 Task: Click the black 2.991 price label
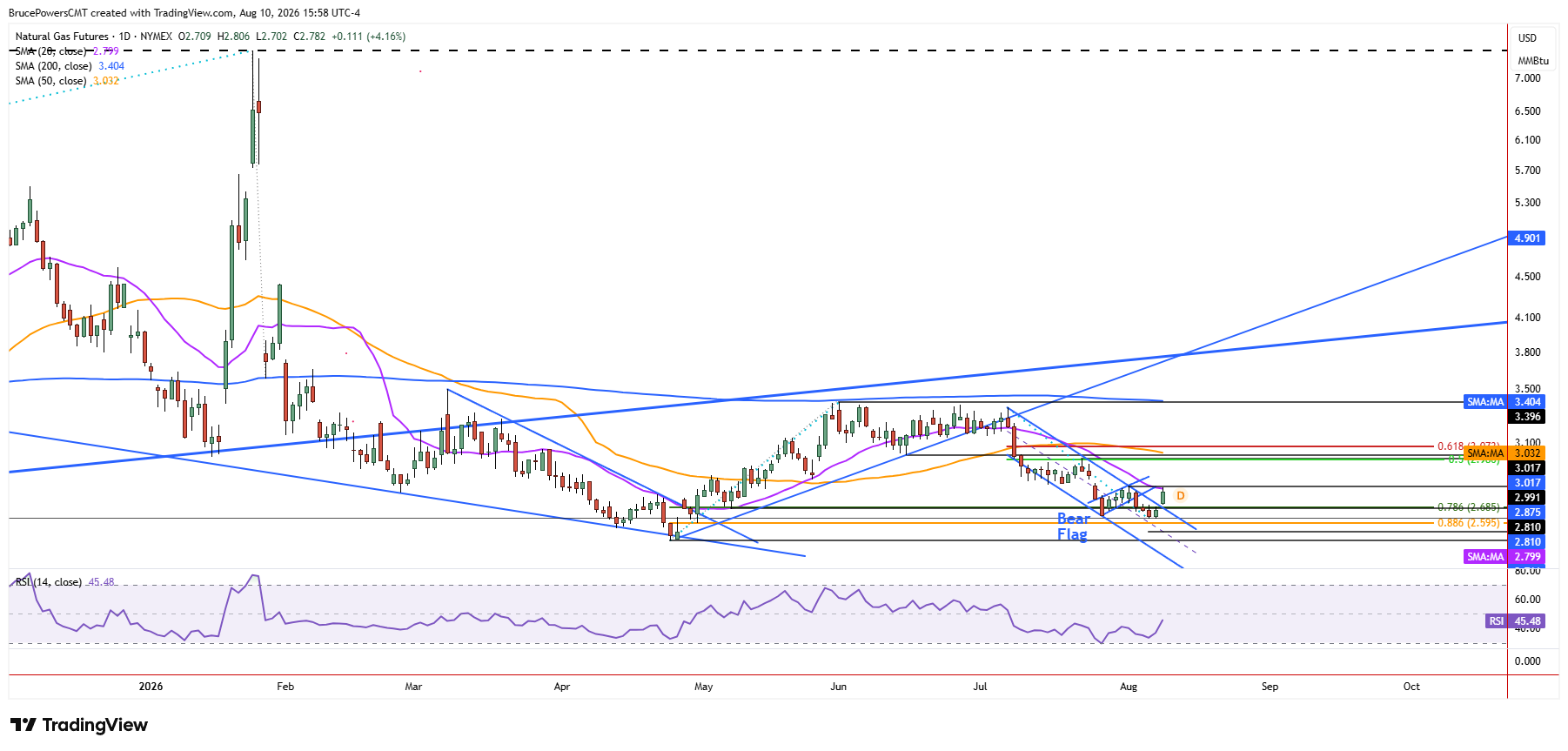click(x=1527, y=499)
